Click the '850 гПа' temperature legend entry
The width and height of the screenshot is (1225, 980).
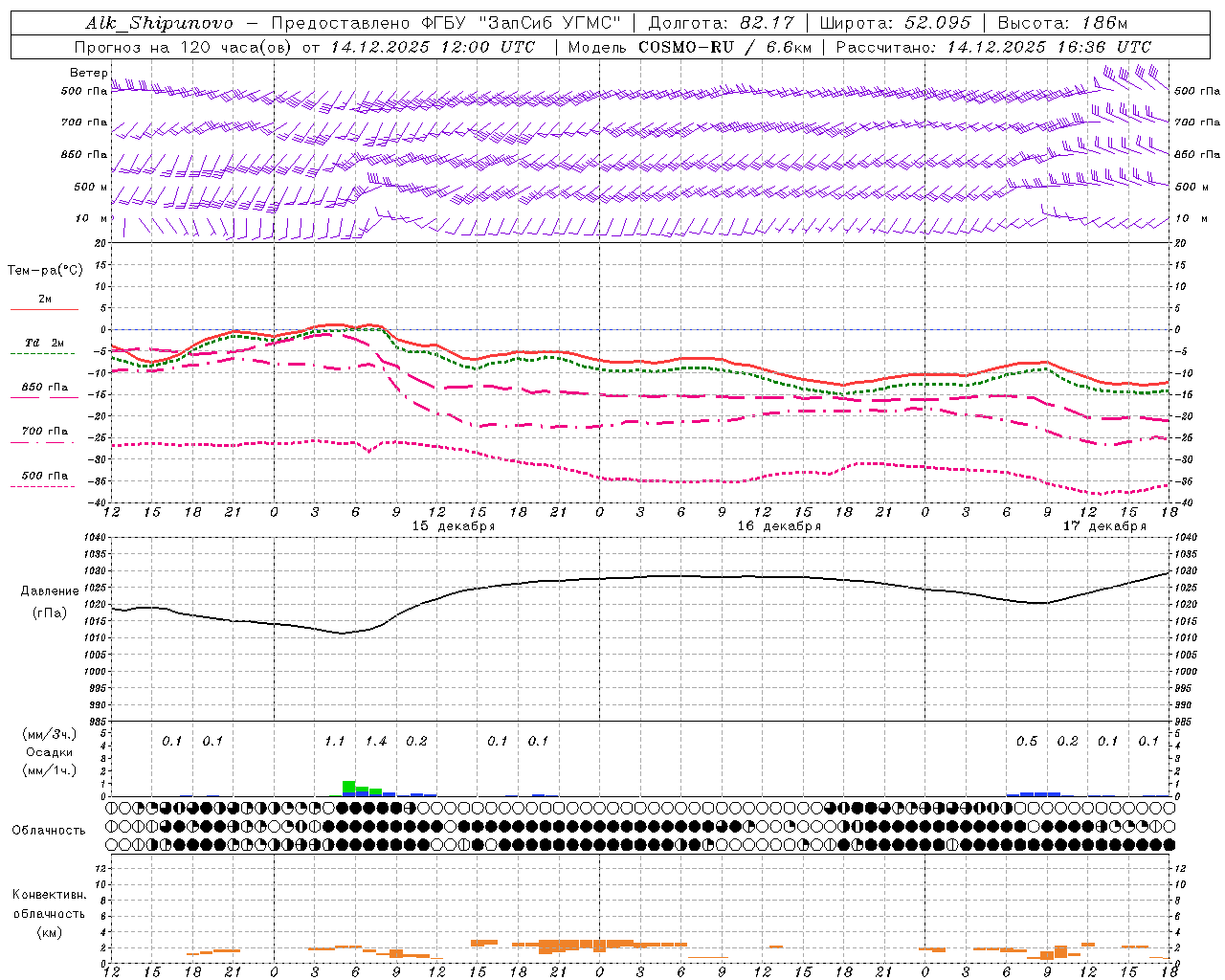point(45,388)
